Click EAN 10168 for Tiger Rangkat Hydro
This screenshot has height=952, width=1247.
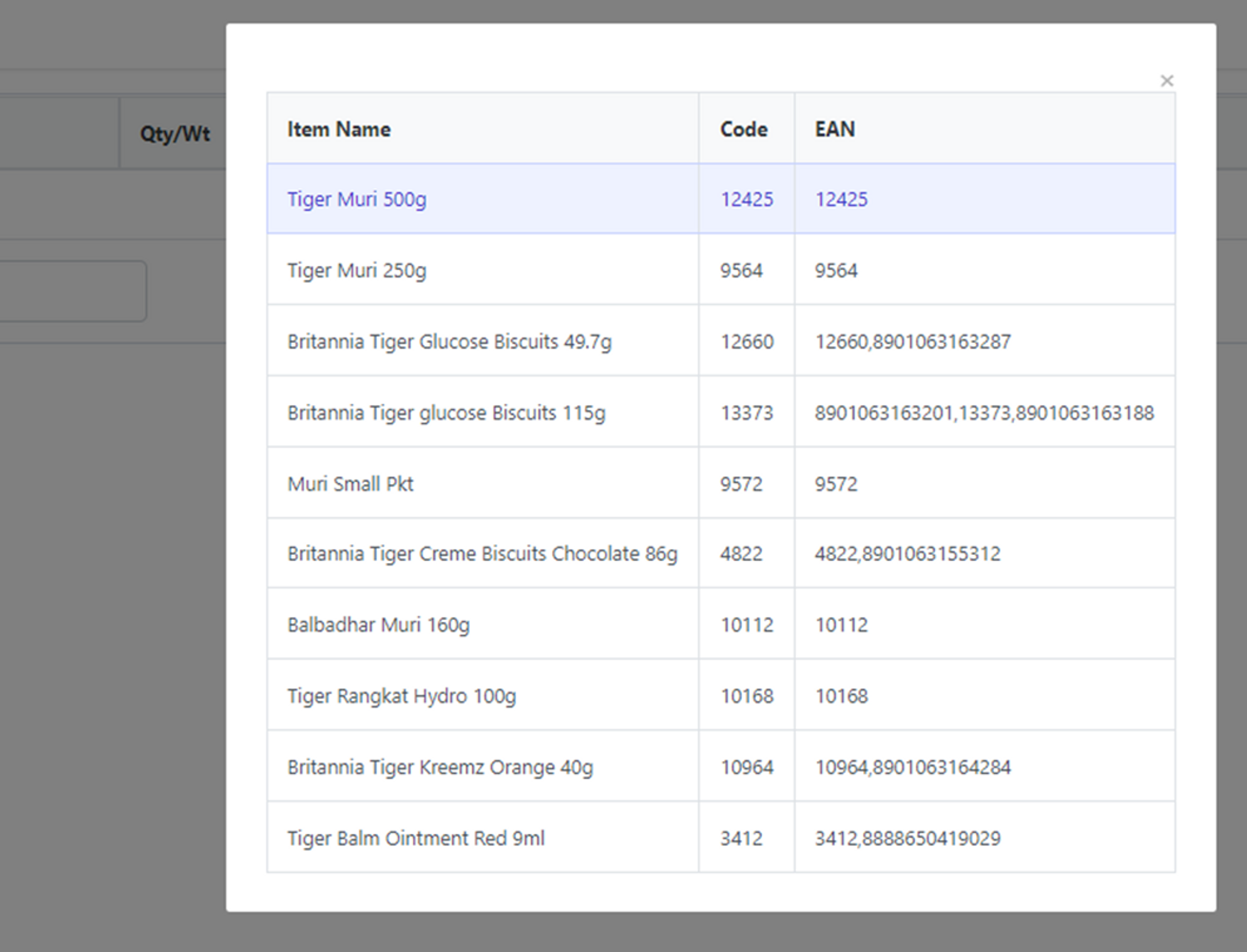(841, 696)
